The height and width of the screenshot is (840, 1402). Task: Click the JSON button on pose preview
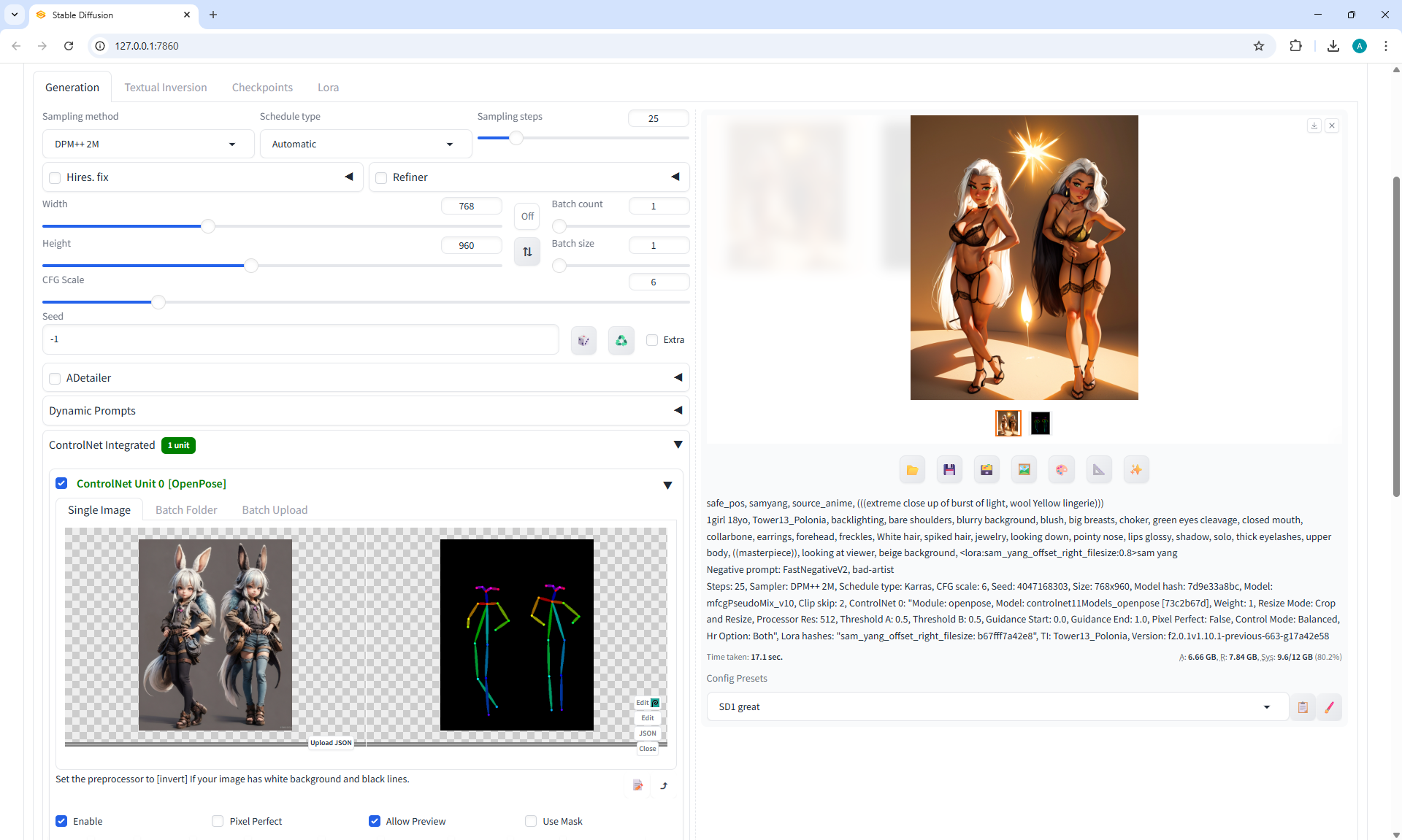pos(647,733)
